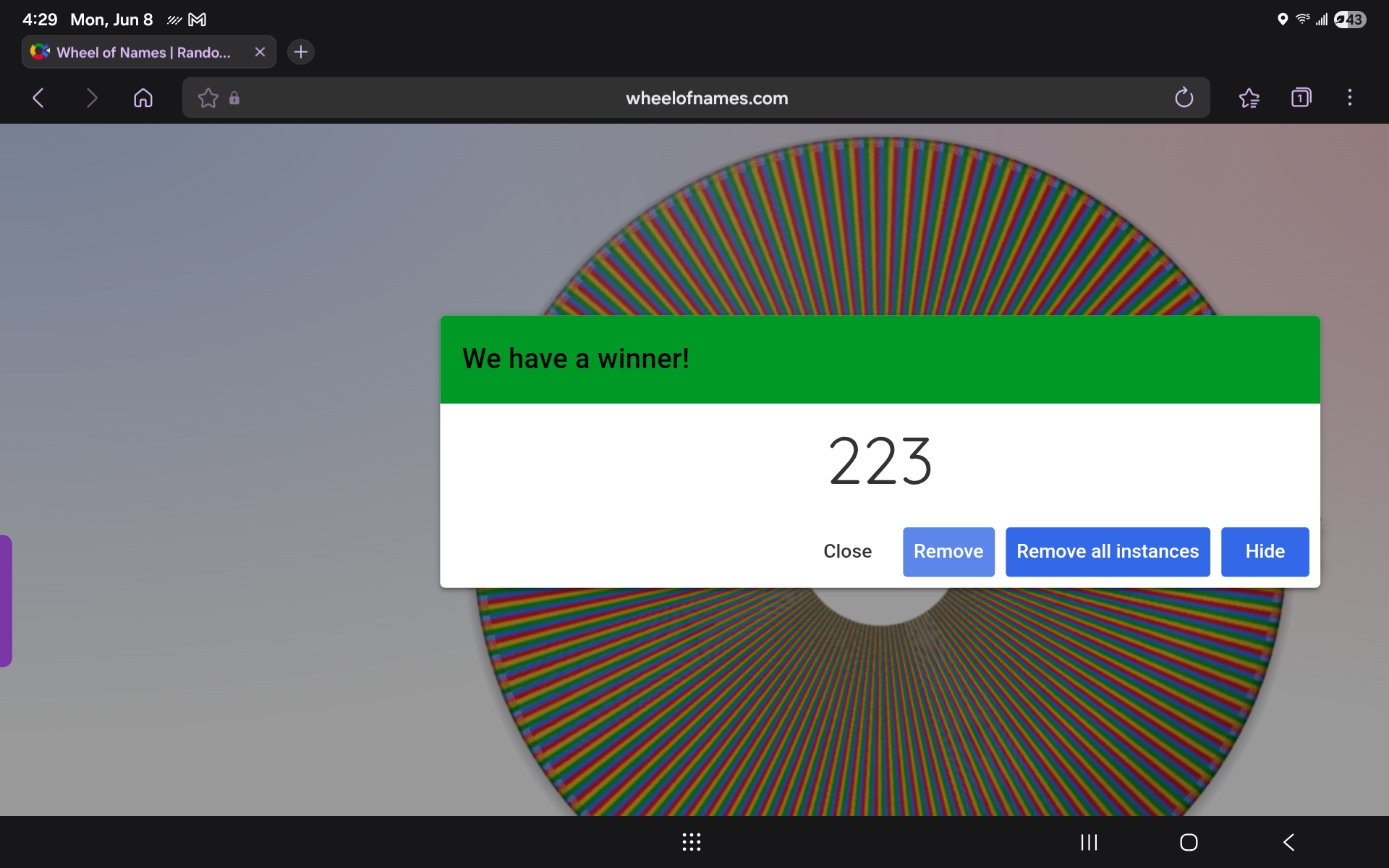Image resolution: width=1389 pixels, height=868 pixels.
Task: Click the 'We have a winner!' heading
Action: [576, 359]
